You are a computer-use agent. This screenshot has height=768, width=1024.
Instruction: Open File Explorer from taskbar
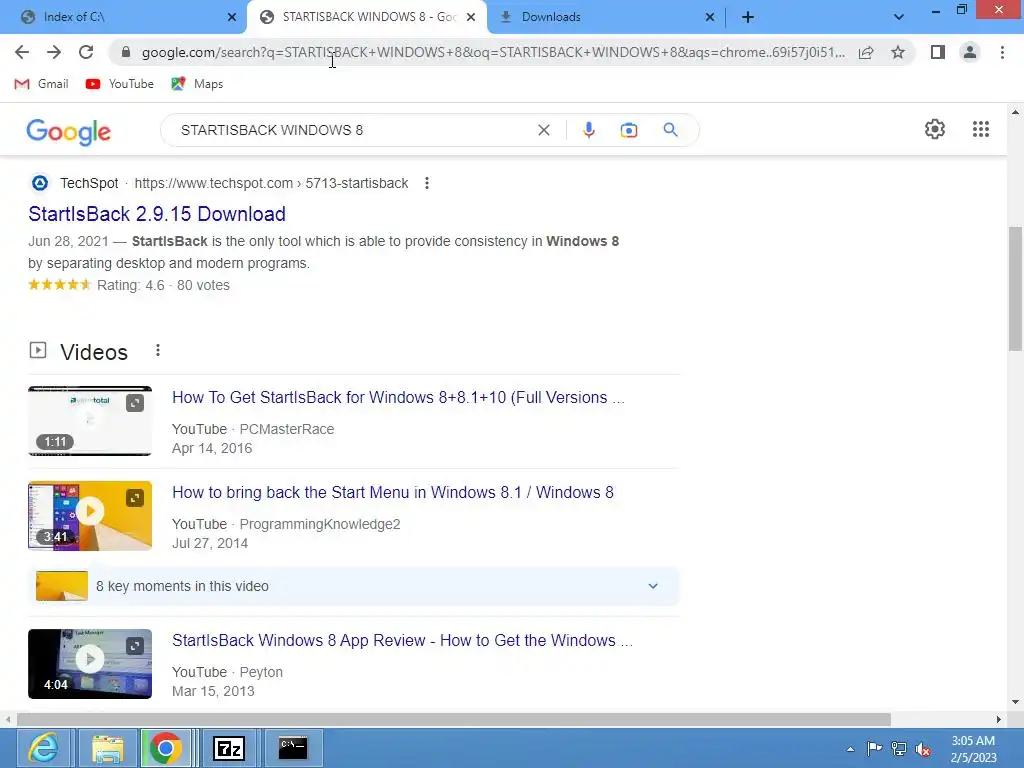pyautogui.click(x=108, y=748)
